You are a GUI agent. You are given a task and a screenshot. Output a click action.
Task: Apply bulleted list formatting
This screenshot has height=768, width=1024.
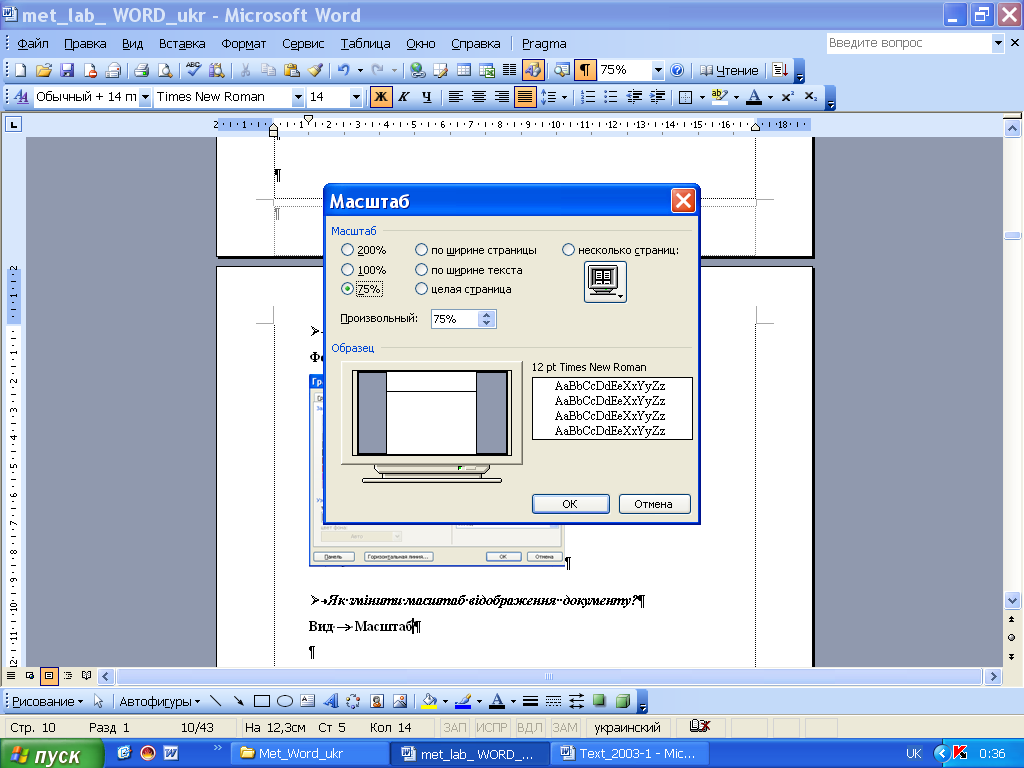pyautogui.click(x=611, y=97)
